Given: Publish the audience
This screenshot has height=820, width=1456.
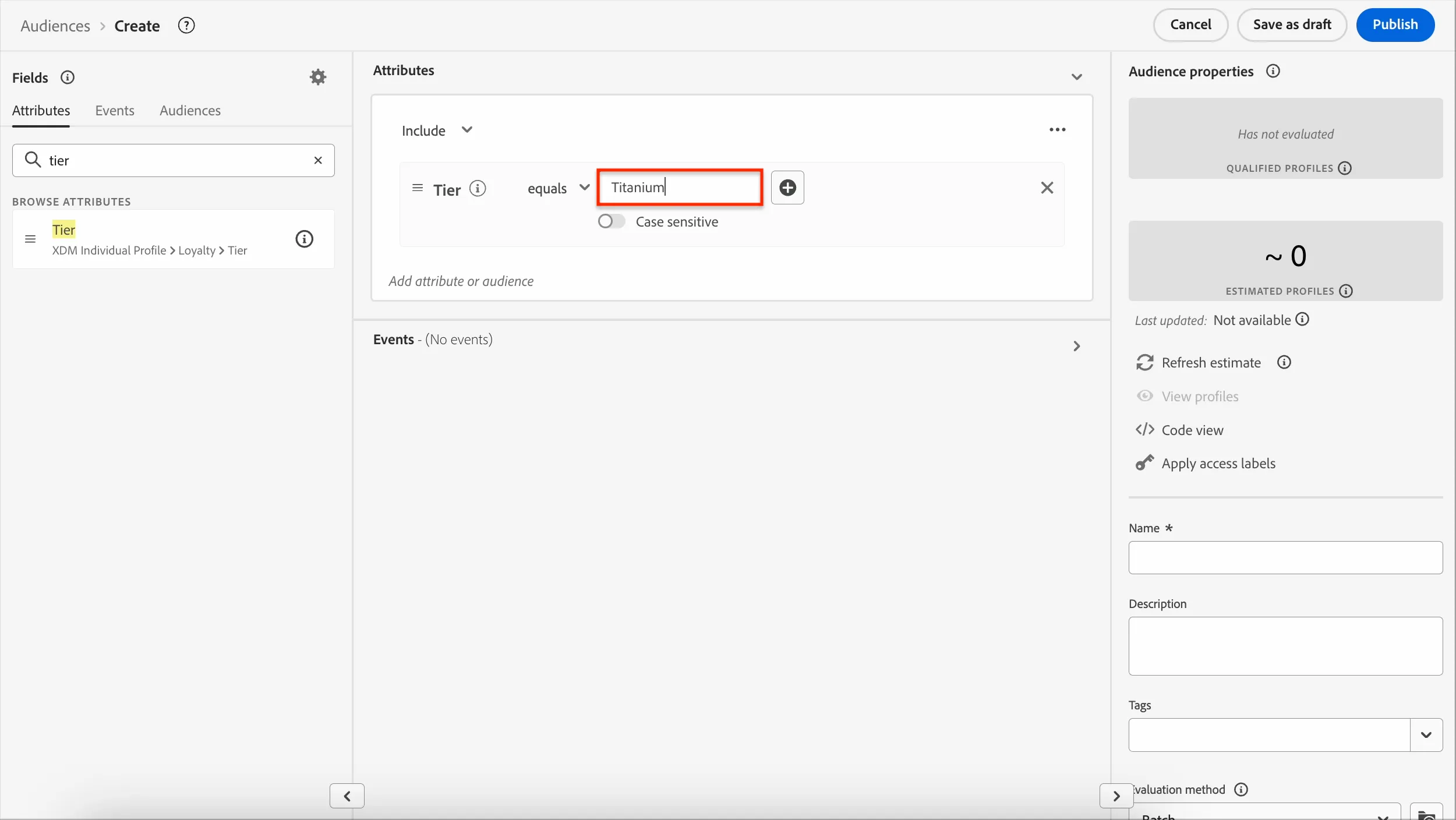Looking at the screenshot, I should click(x=1395, y=24).
